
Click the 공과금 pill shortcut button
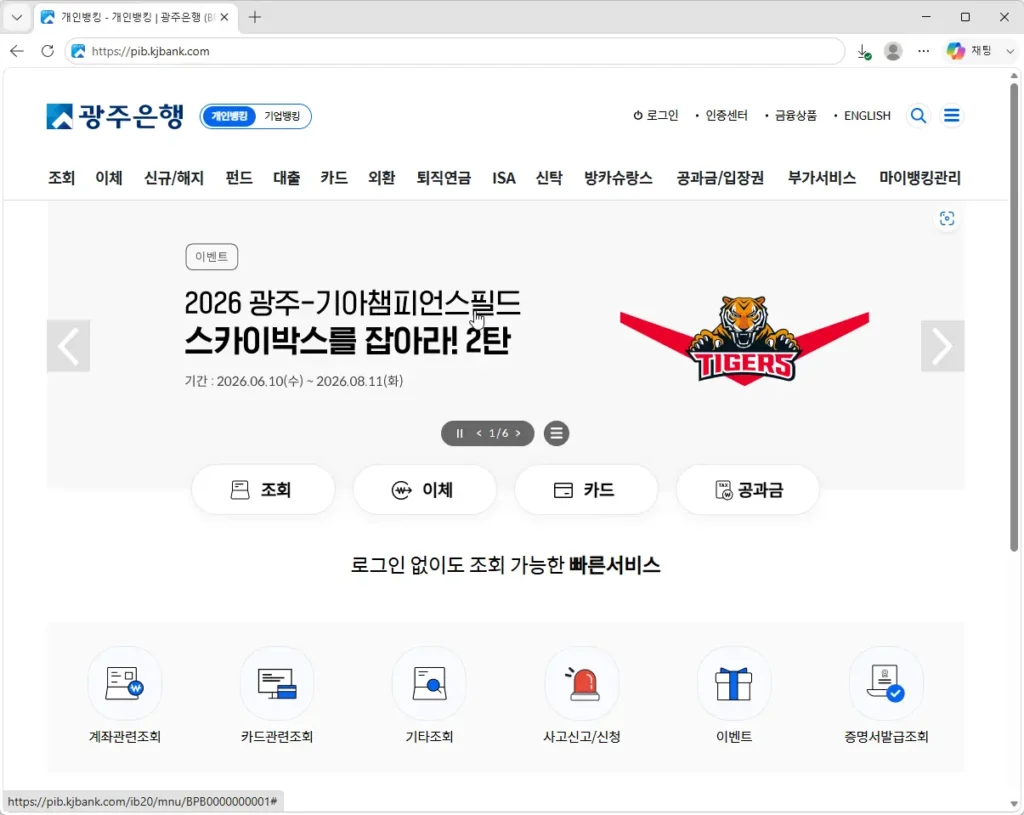[x=748, y=490]
